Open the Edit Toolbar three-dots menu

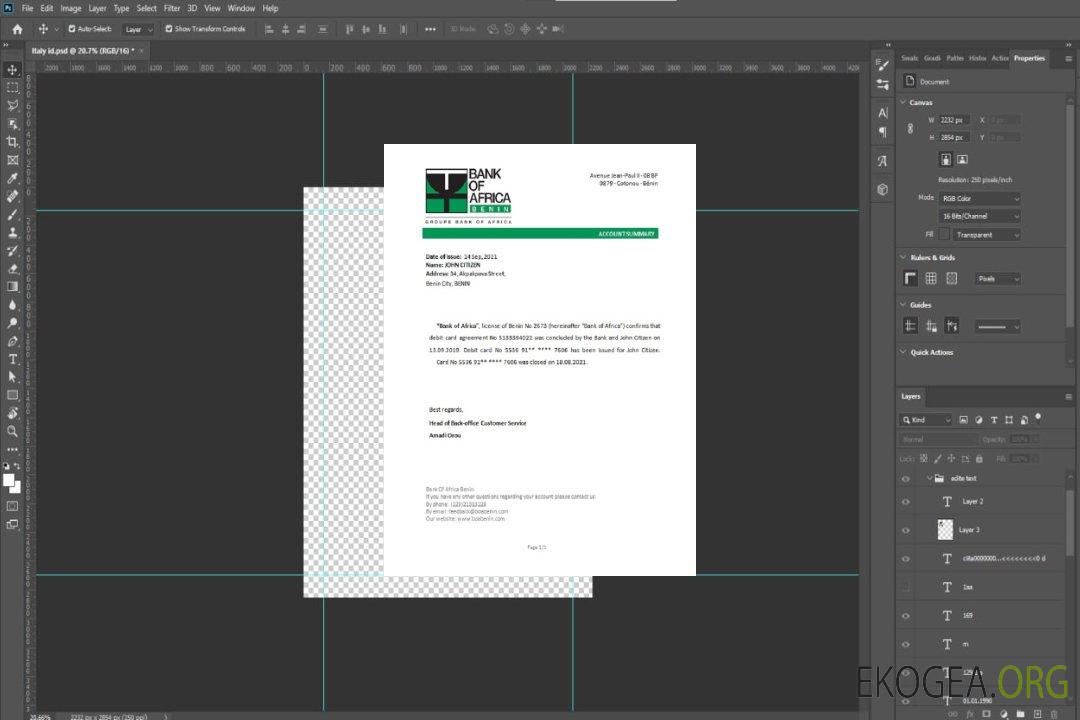(x=12, y=449)
